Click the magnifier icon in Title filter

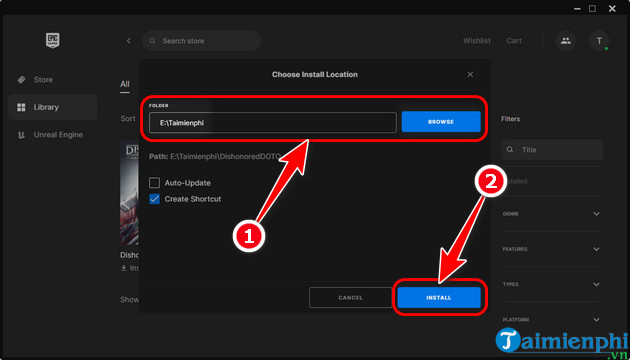tap(510, 149)
